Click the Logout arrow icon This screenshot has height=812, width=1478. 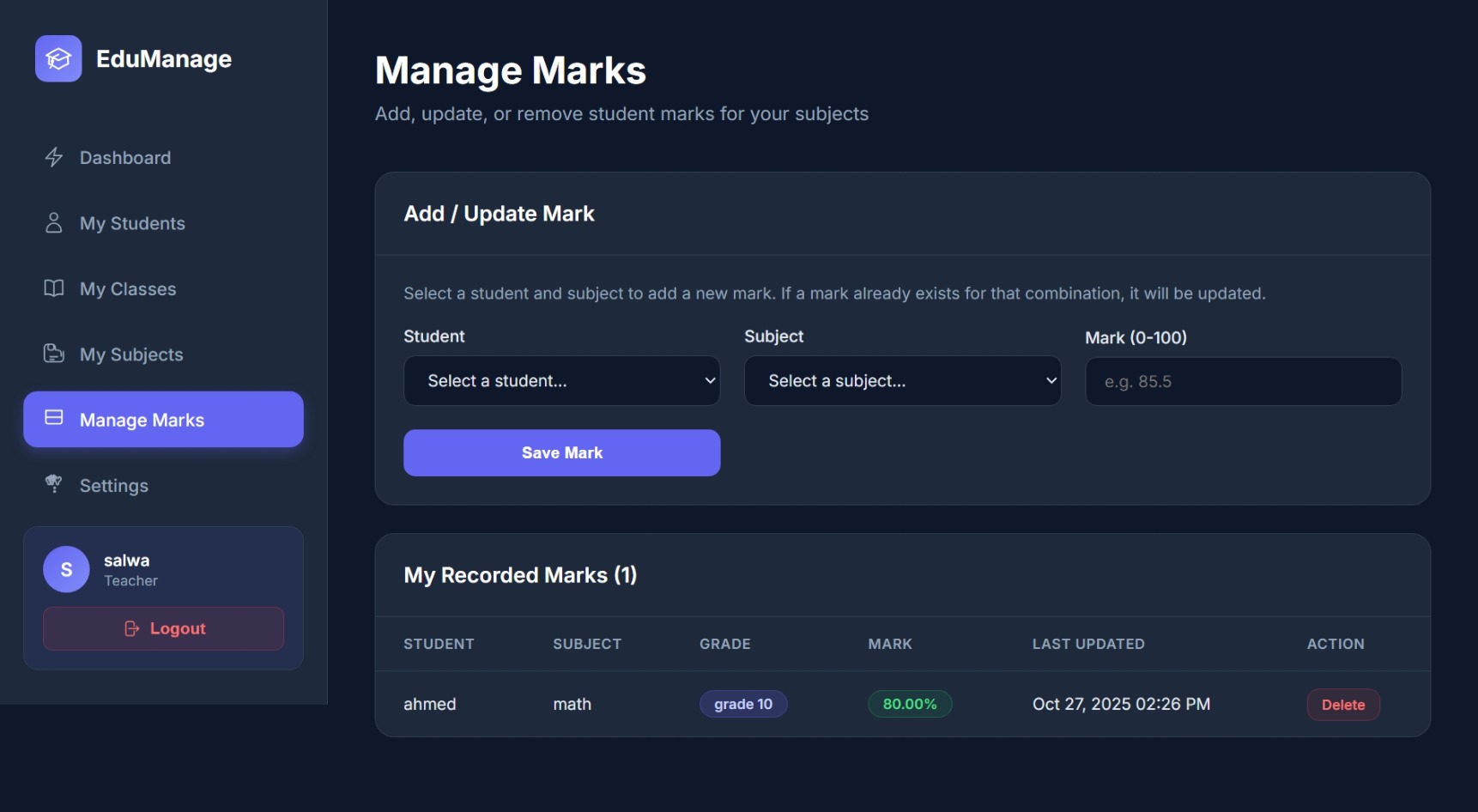pyautogui.click(x=131, y=629)
